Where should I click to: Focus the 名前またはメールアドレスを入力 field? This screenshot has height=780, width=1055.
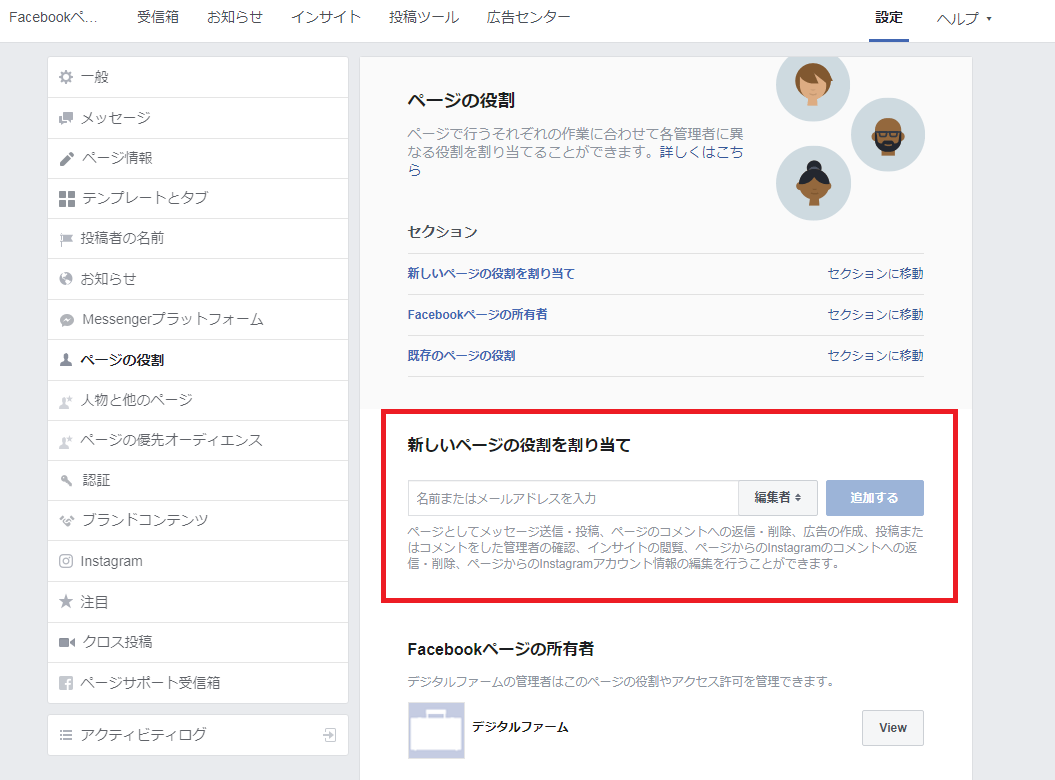pos(573,498)
